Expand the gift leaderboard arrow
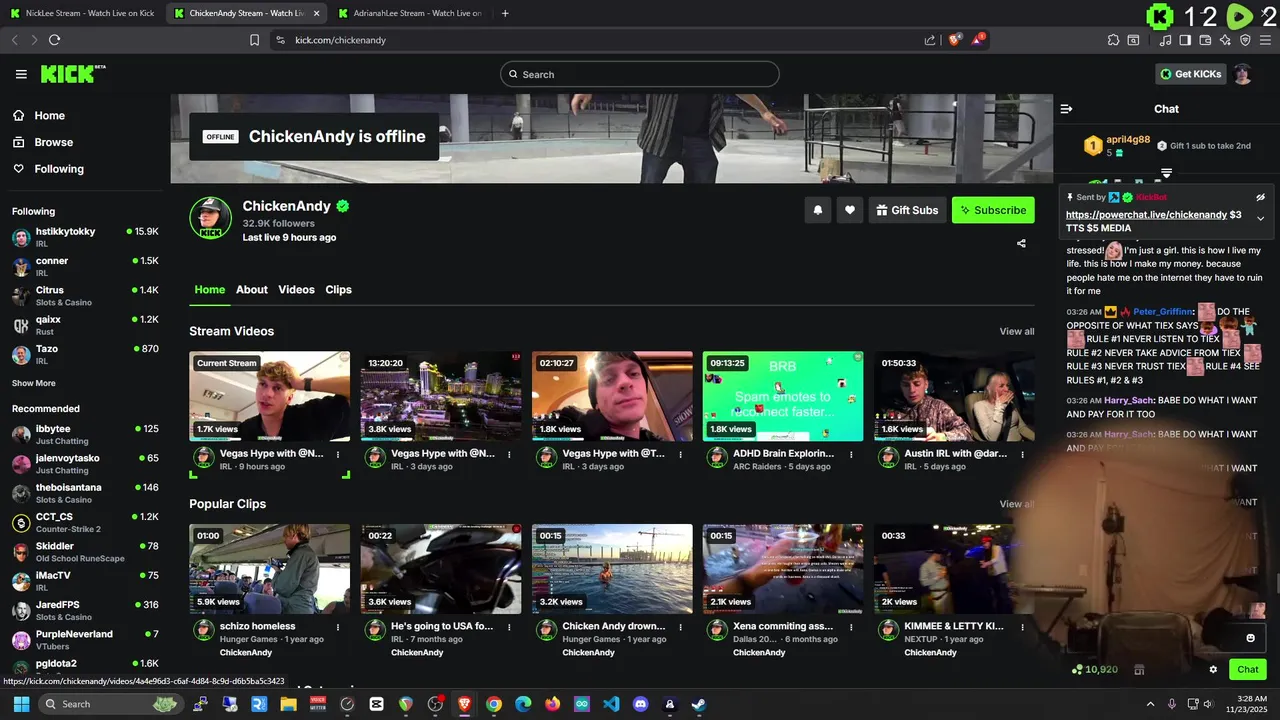Screen dimensions: 1280x720 coord(1166,174)
